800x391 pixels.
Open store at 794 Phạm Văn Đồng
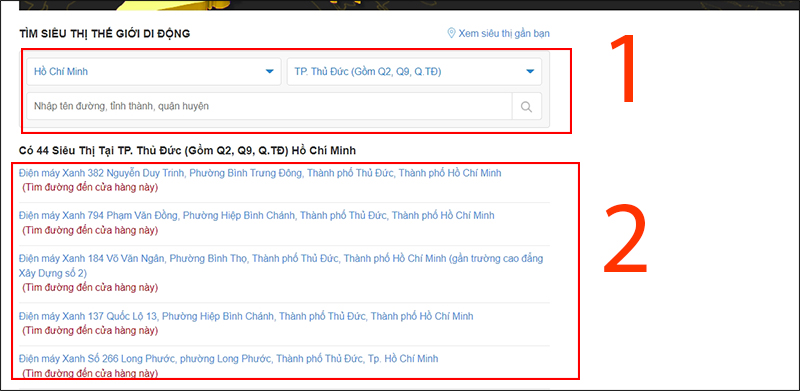pyautogui.click(x=257, y=215)
